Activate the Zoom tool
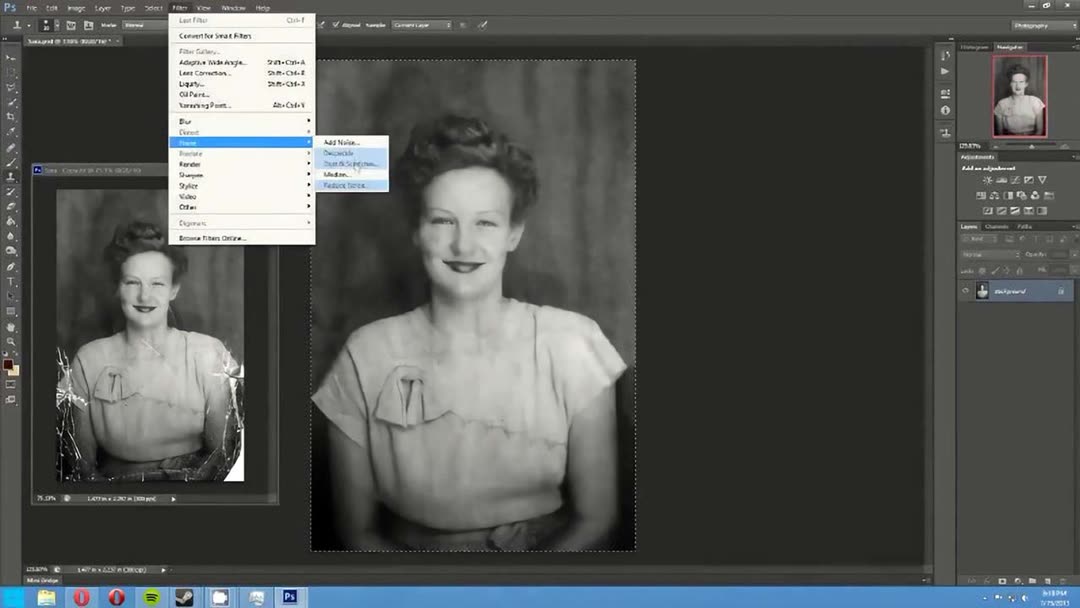 (12, 342)
